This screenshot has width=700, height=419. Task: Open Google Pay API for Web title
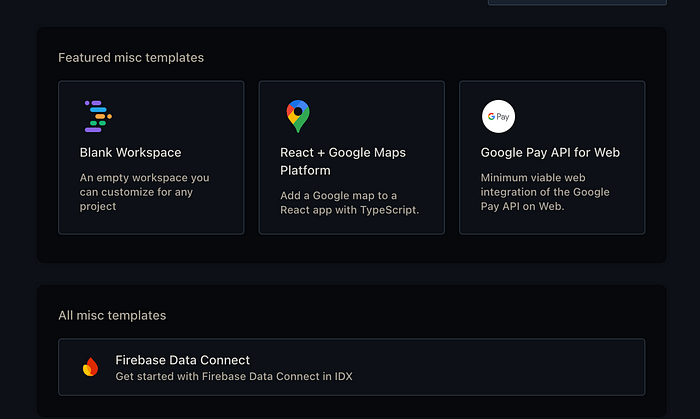click(550, 153)
